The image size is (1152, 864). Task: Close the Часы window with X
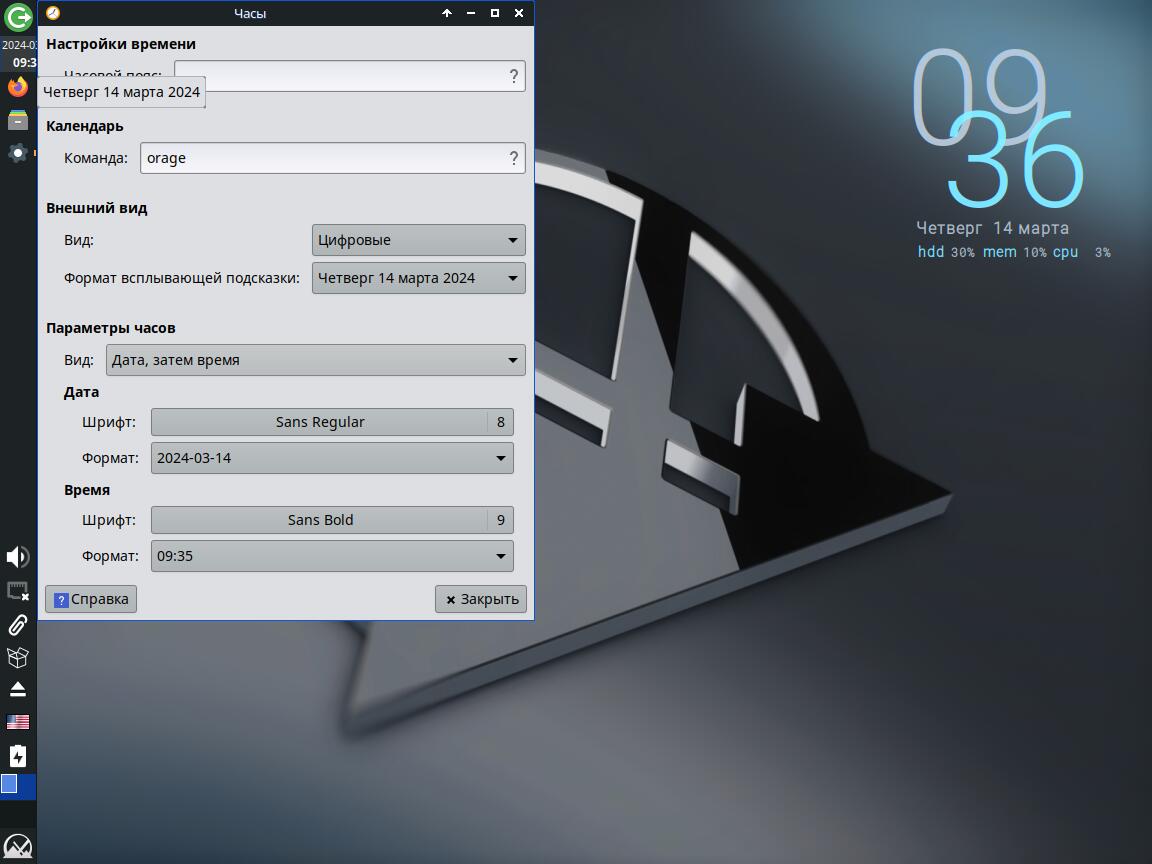pyautogui.click(x=519, y=13)
